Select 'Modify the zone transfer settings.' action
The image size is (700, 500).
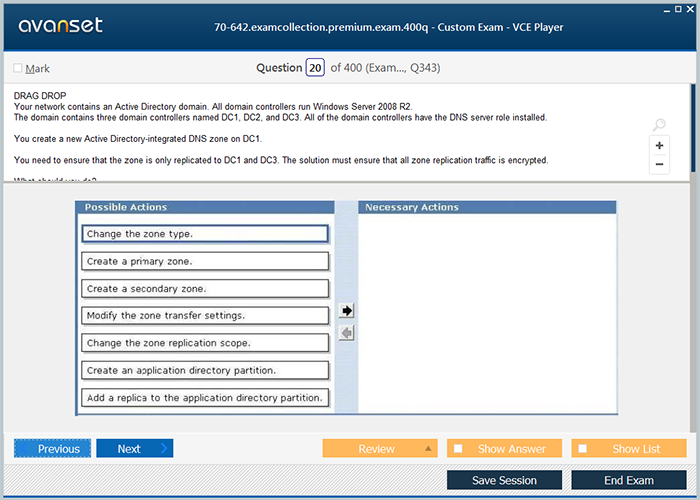pyautogui.click(x=205, y=316)
